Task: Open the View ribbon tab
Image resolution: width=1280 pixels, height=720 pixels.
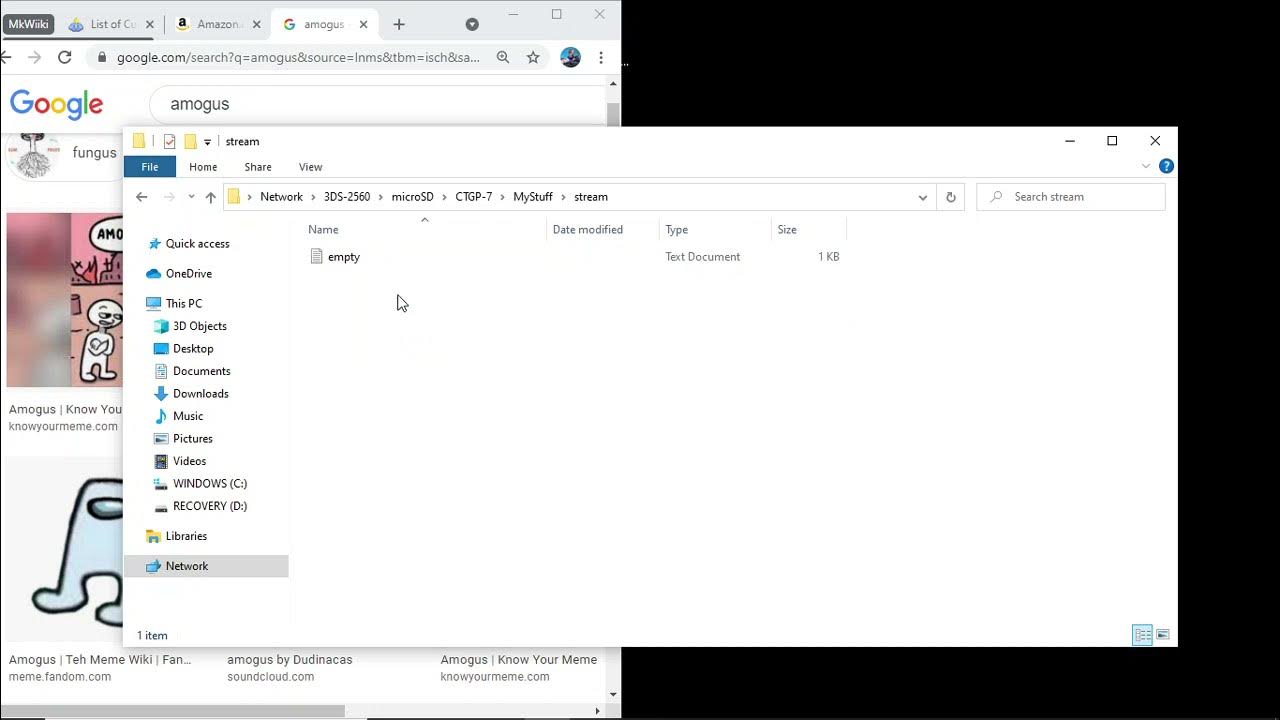Action: [x=310, y=167]
